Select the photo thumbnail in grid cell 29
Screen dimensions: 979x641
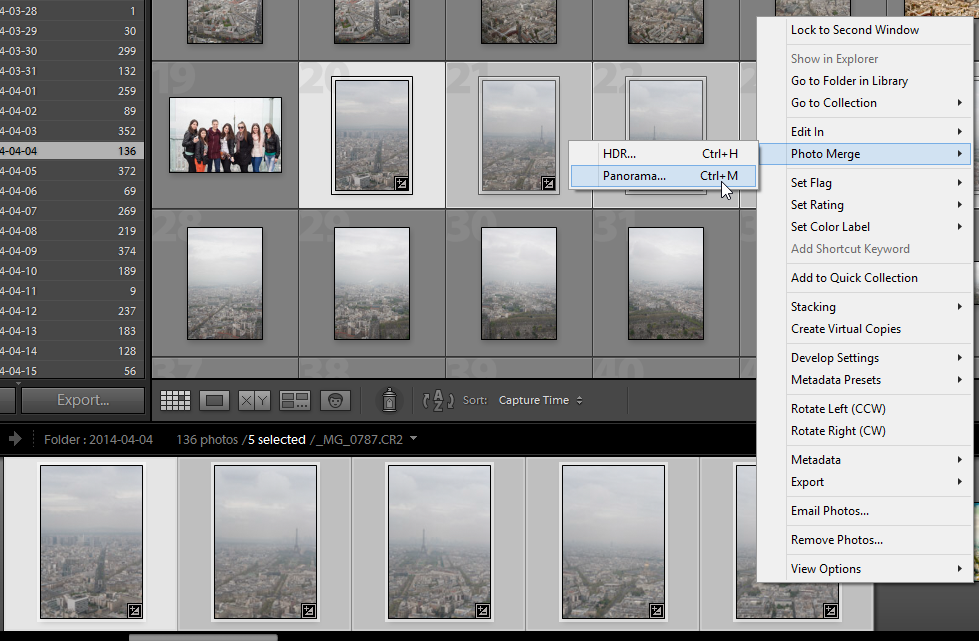[x=372, y=283]
